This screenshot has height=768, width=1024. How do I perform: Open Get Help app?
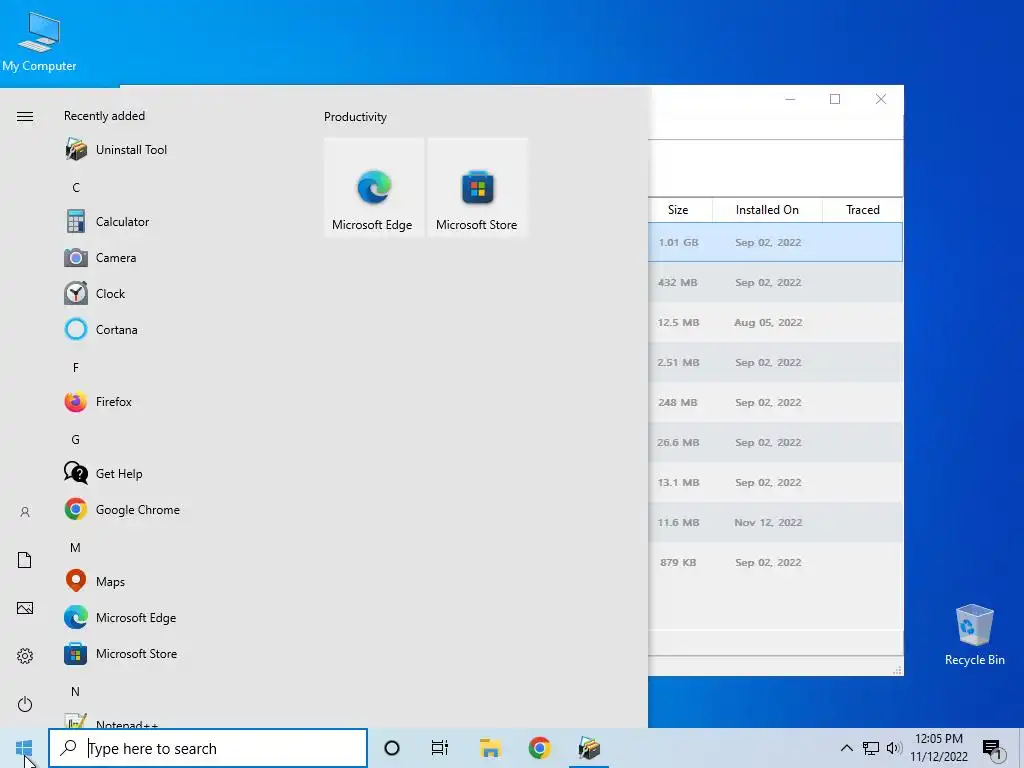click(103, 473)
